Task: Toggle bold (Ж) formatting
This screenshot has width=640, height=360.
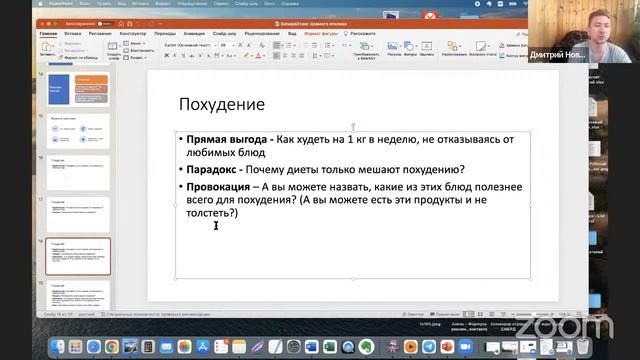Action: click(167, 56)
